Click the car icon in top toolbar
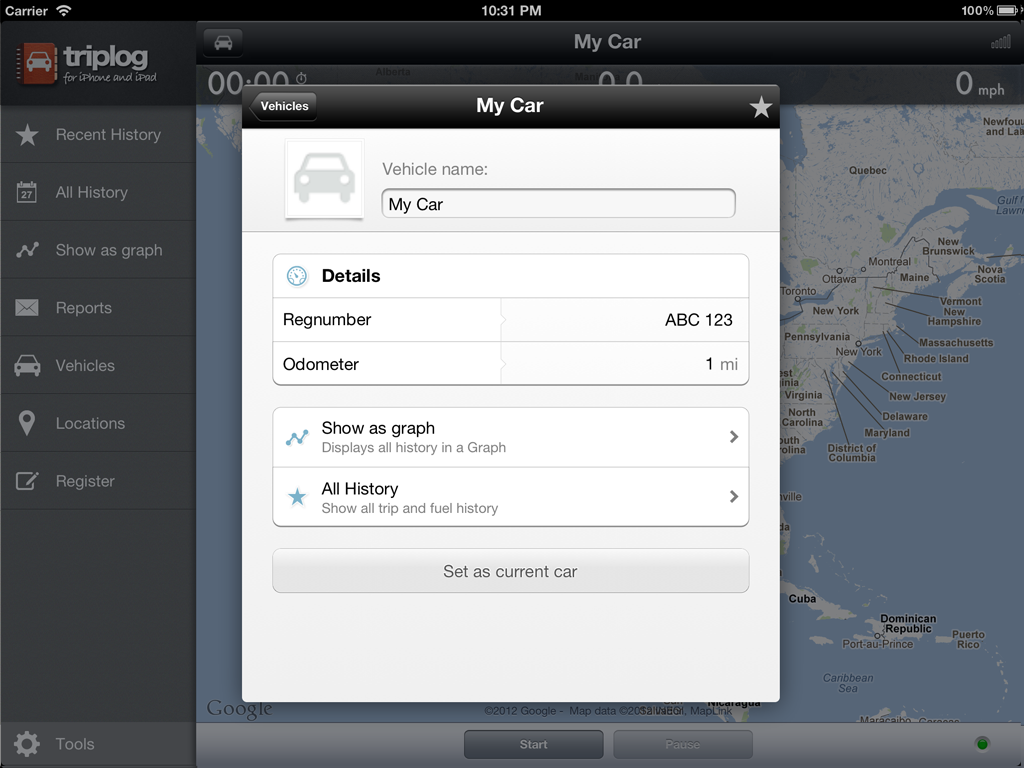 (x=223, y=43)
